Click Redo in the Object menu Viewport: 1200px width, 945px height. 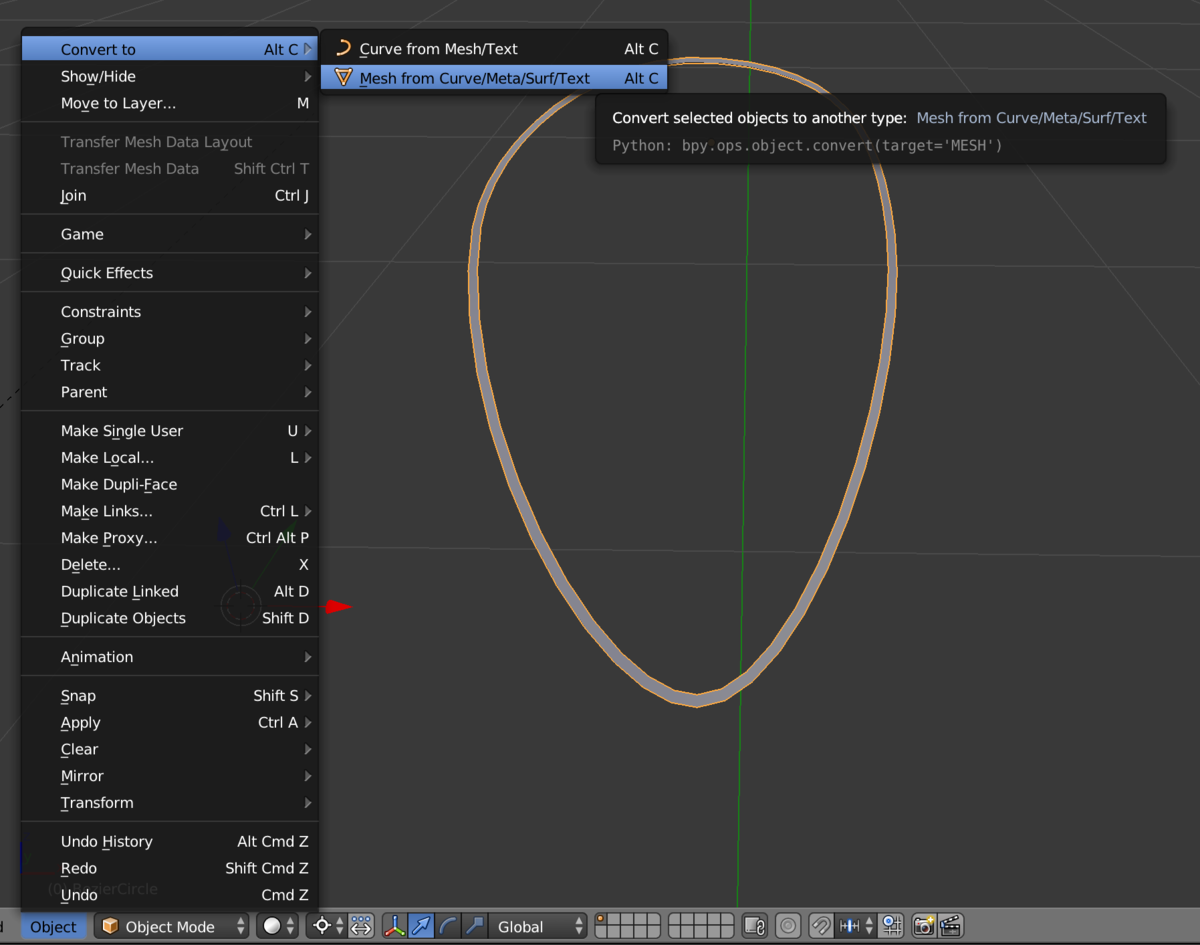[x=170, y=868]
